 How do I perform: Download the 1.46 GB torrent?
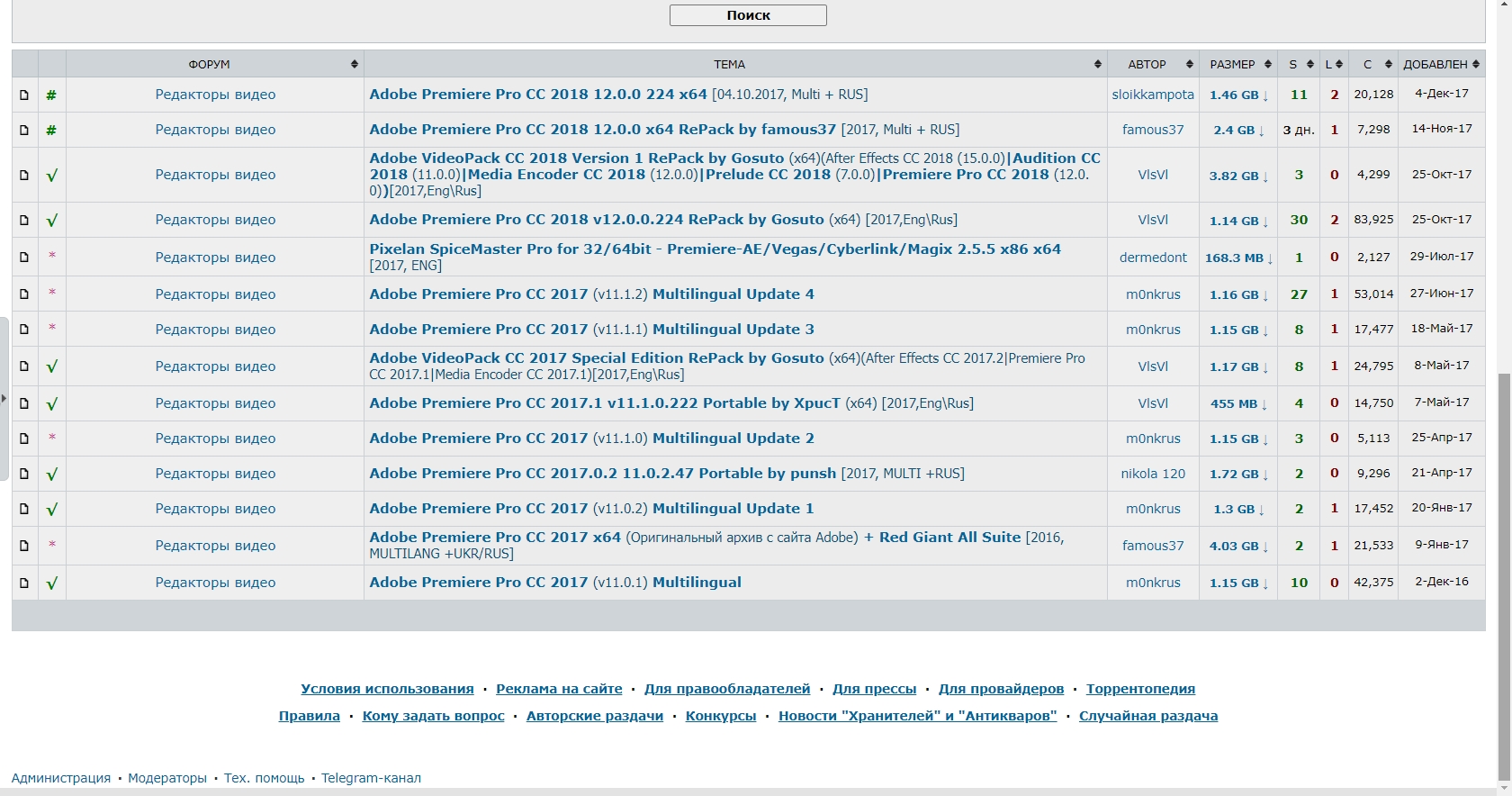[1238, 95]
